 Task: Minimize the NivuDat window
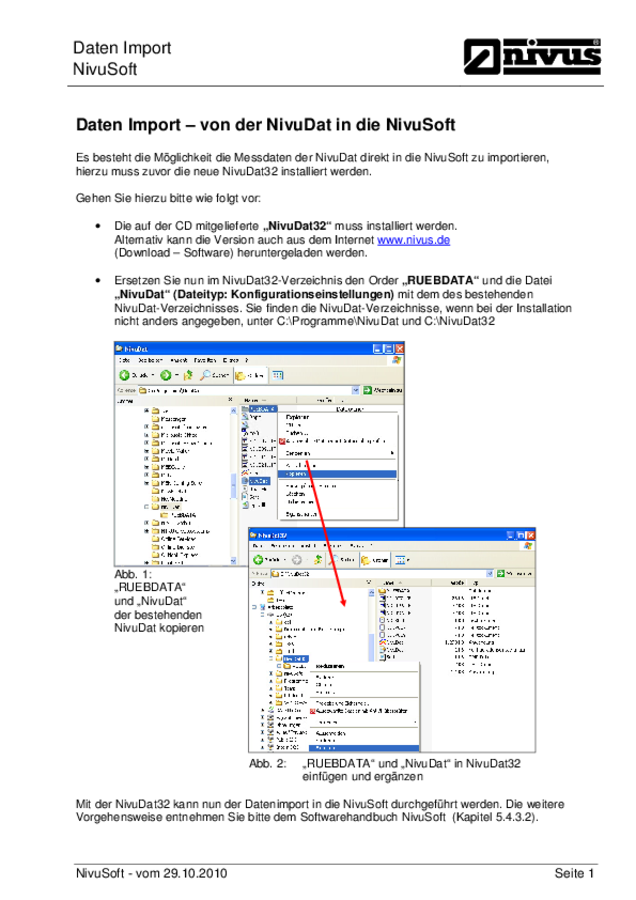pyautogui.click(x=377, y=348)
